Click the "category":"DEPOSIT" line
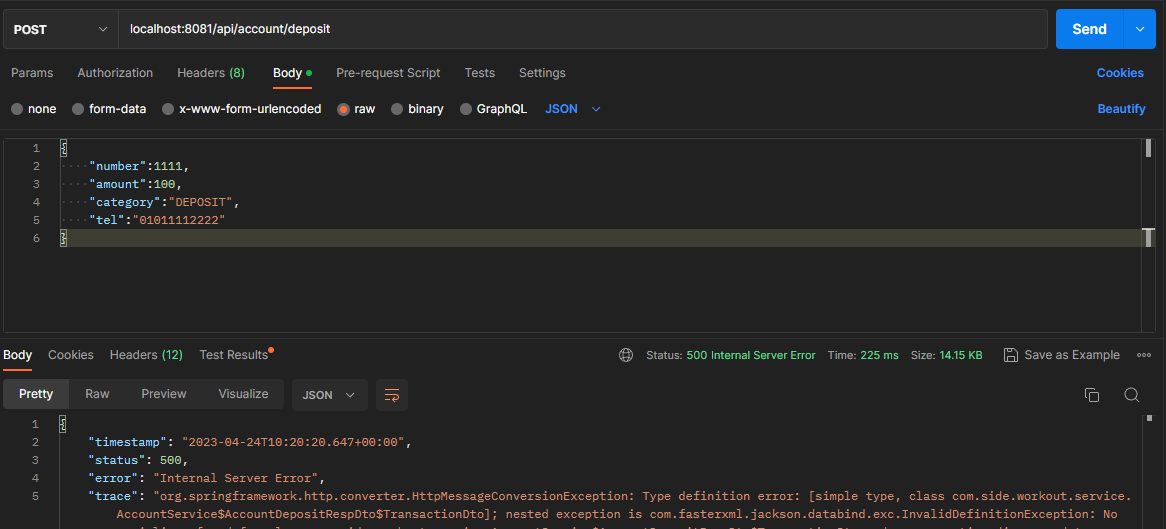Viewport: 1166px width, 529px height. click(164, 202)
